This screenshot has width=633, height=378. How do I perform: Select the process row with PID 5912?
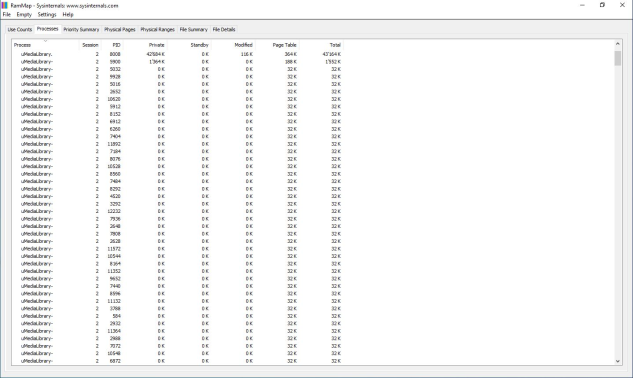tap(178, 107)
